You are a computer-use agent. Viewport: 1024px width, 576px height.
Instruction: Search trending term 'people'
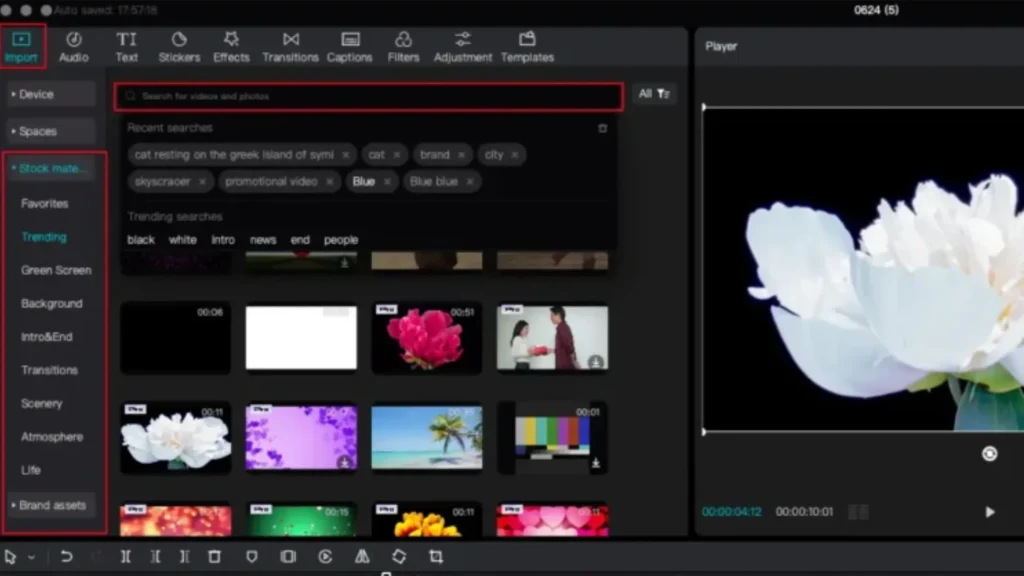pos(340,240)
